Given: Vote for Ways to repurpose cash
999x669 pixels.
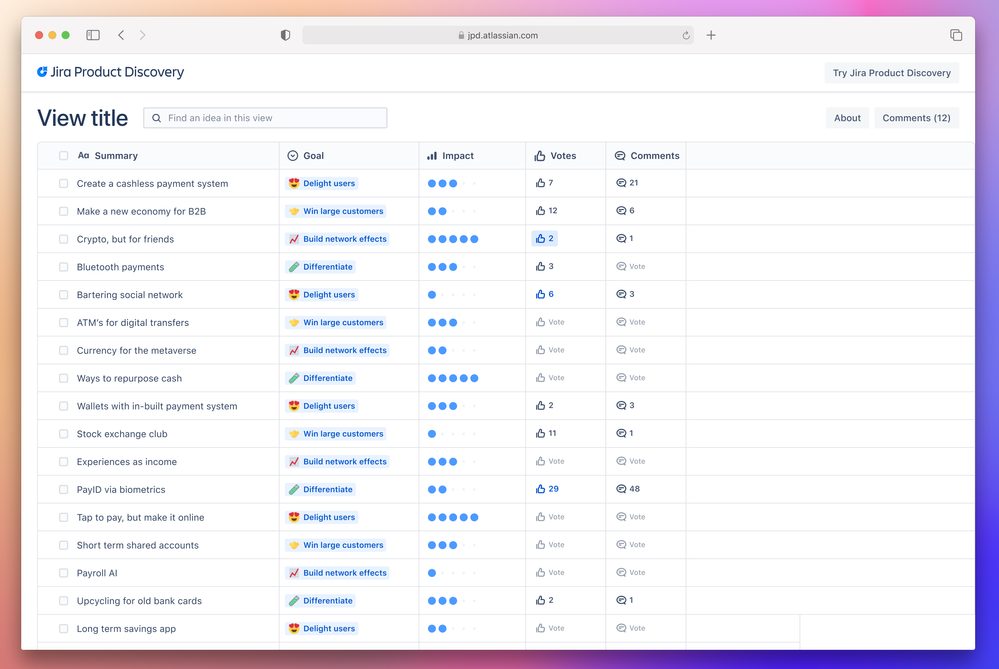Looking at the screenshot, I should click(x=550, y=378).
